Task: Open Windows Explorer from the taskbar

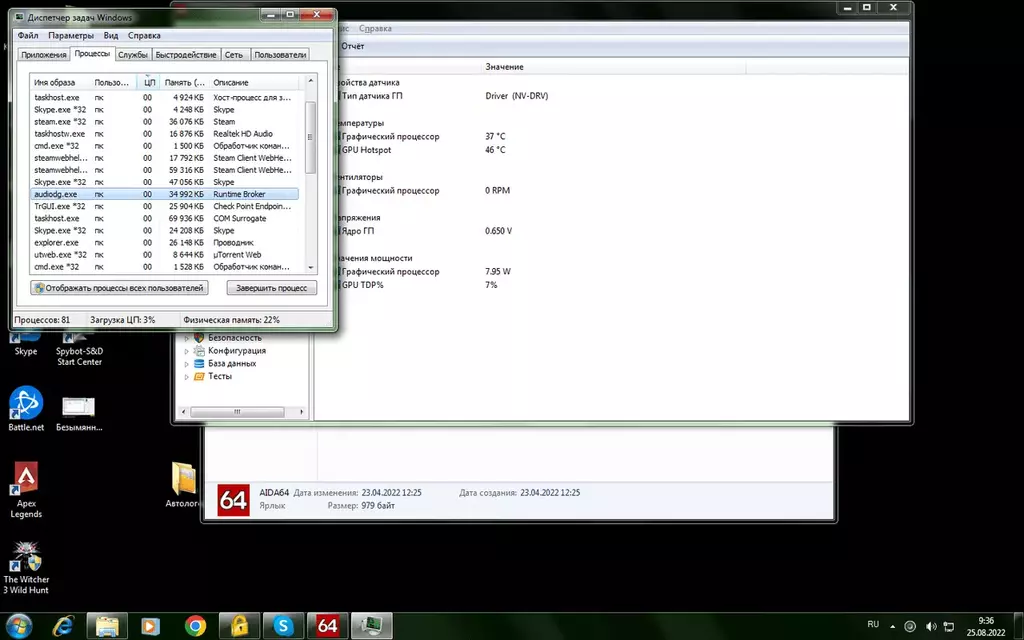Action: 107,626
